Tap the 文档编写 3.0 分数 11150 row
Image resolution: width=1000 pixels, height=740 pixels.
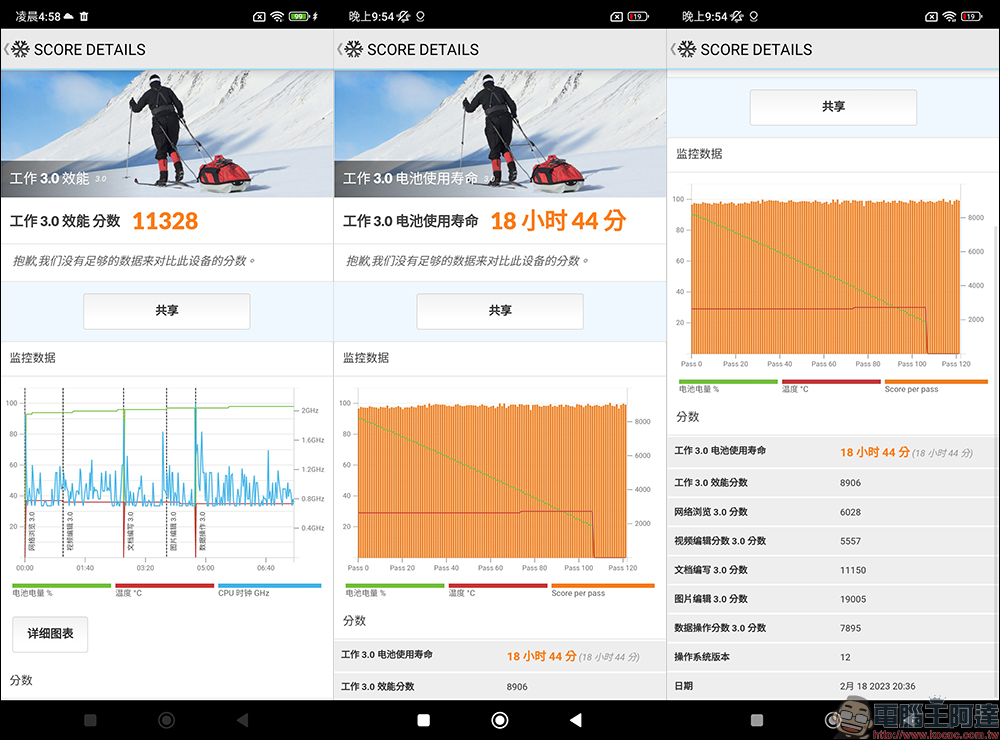(833, 570)
